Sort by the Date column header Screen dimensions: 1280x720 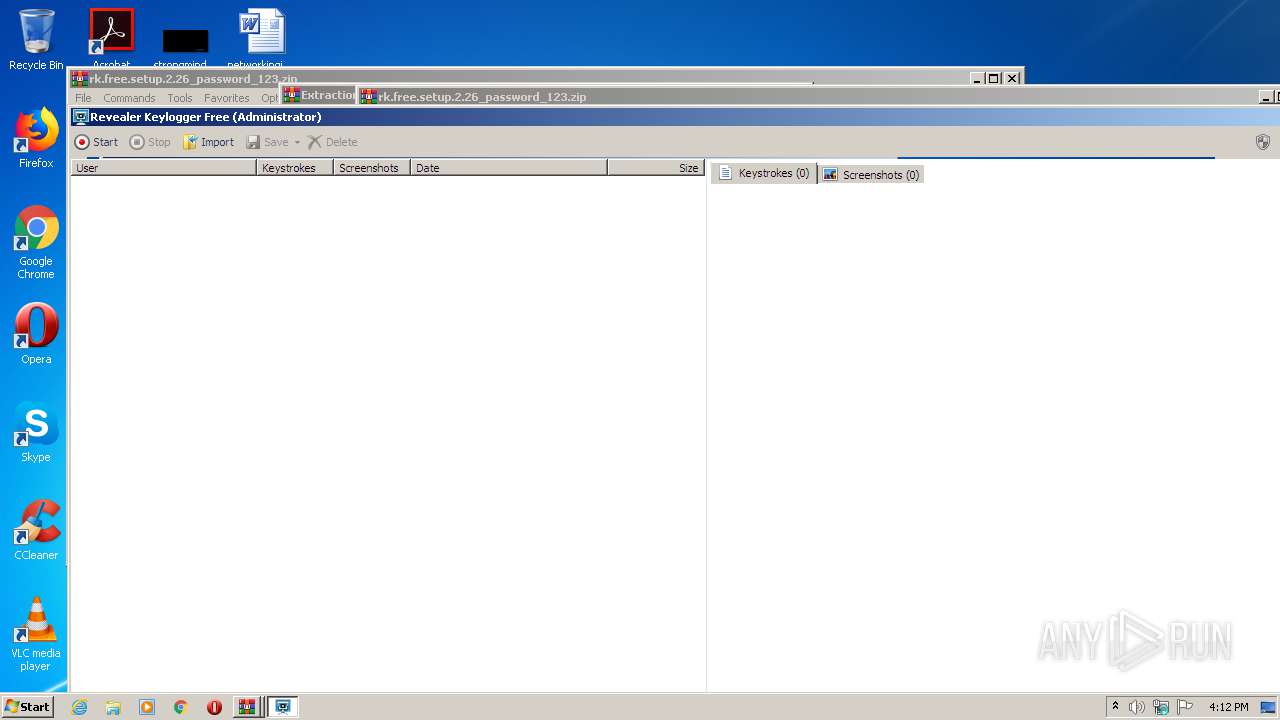tap(509, 168)
